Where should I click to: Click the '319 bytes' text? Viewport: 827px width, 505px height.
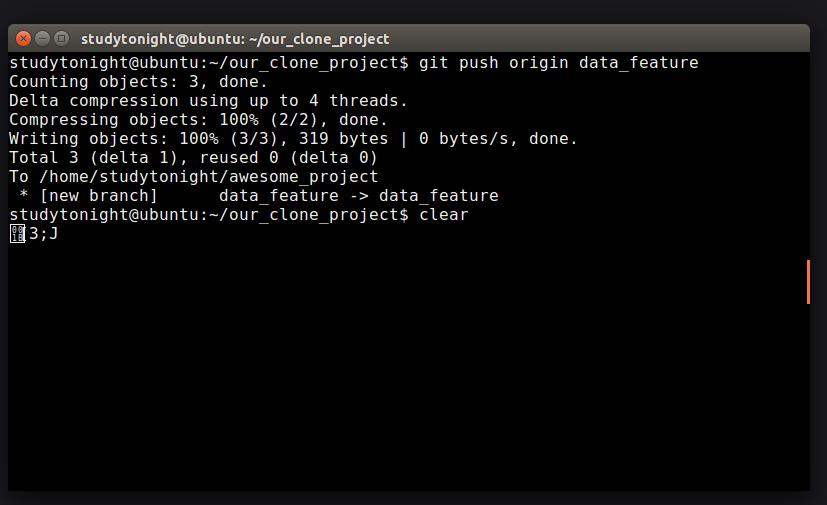(x=343, y=139)
